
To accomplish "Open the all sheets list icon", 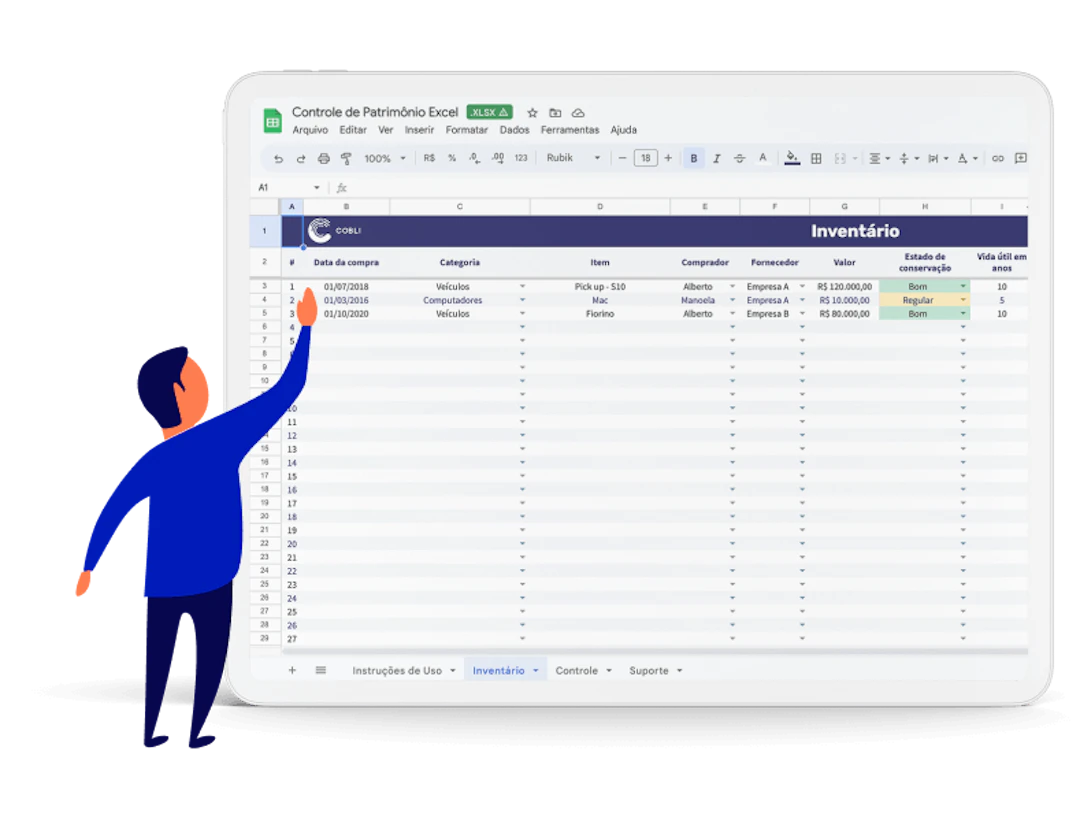I will point(321,670).
